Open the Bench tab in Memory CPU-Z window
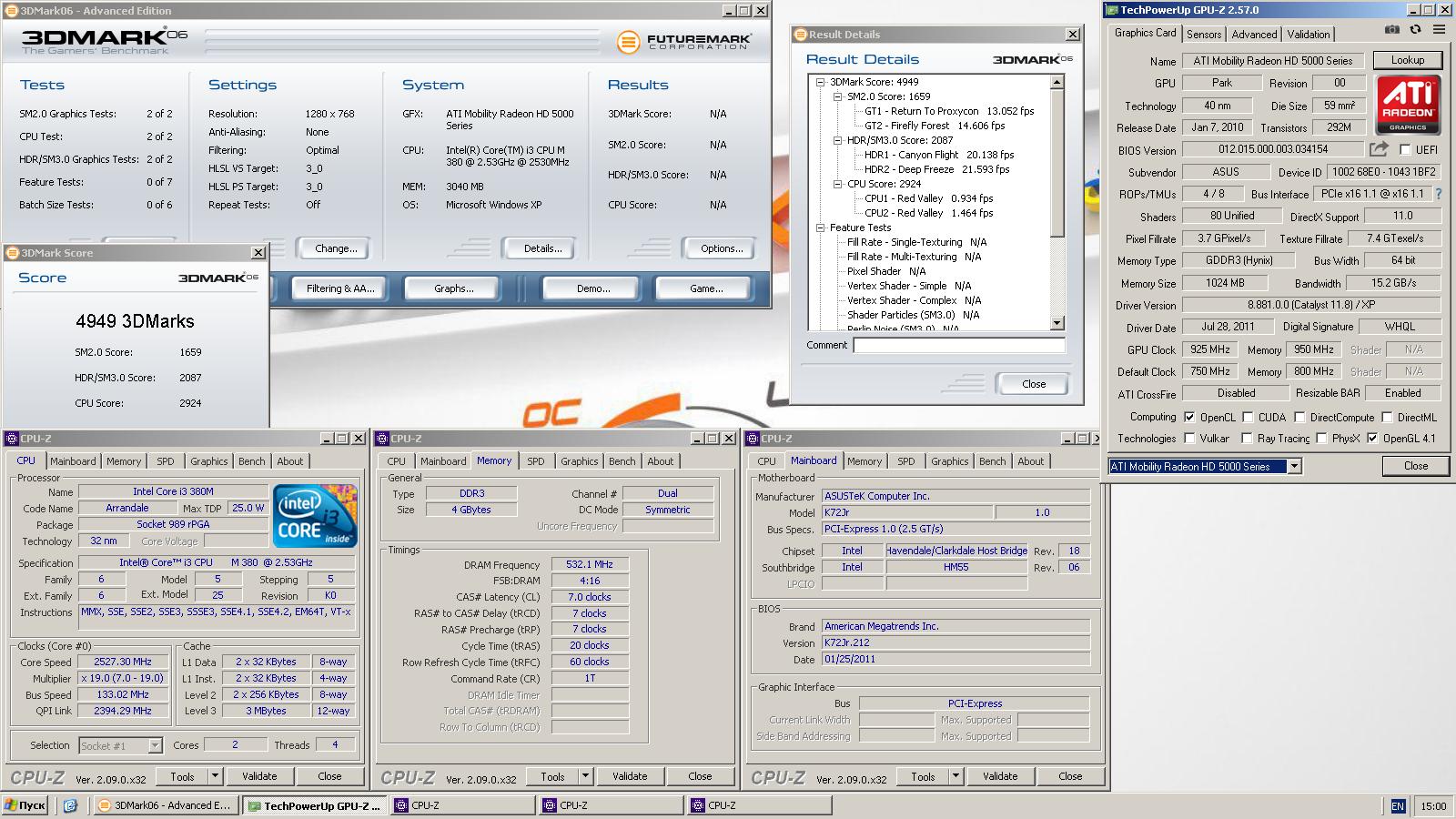Viewport: 1456px width, 819px height. (622, 461)
